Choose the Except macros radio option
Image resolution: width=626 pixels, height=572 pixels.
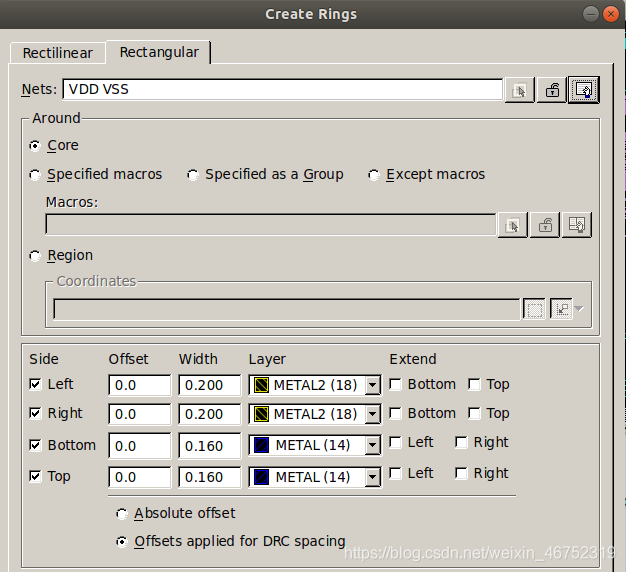[374, 175]
